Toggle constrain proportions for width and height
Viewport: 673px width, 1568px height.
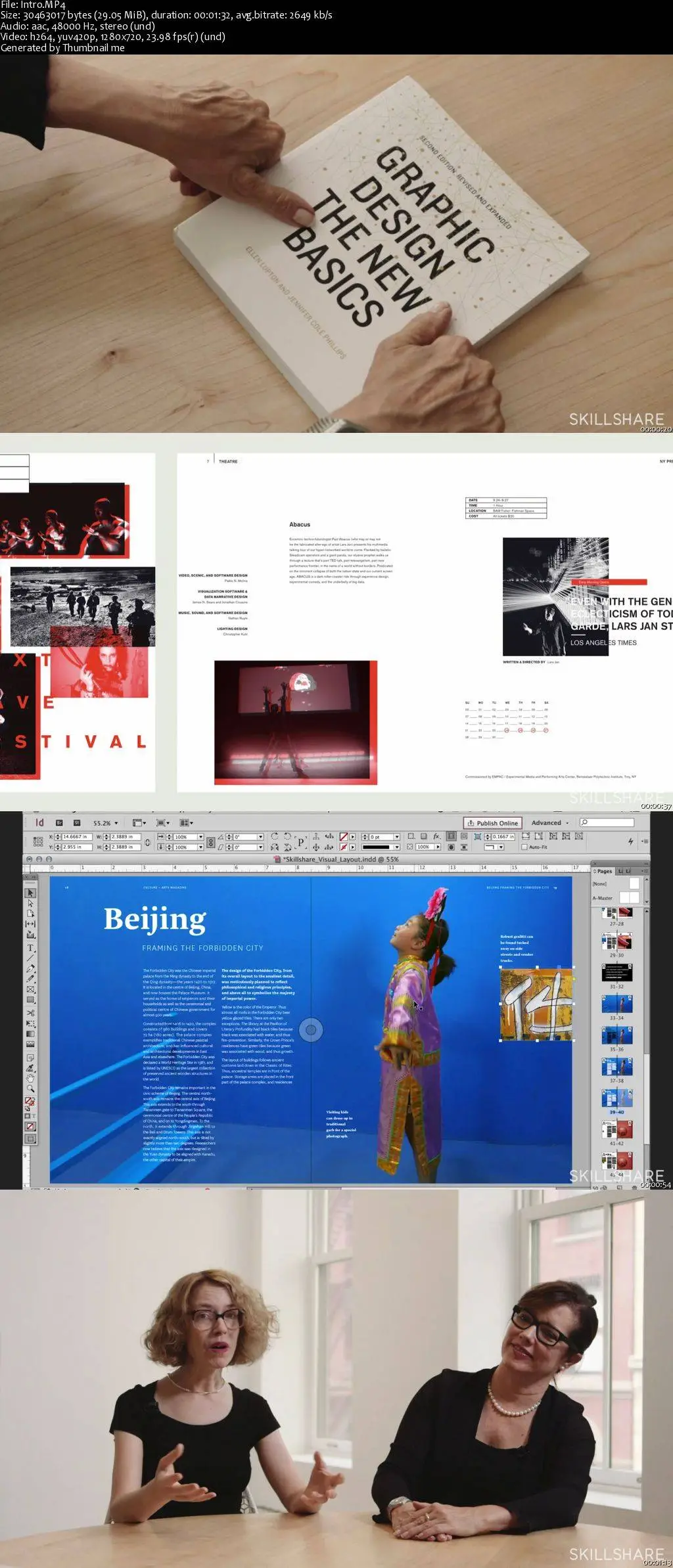[x=148, y=842]
